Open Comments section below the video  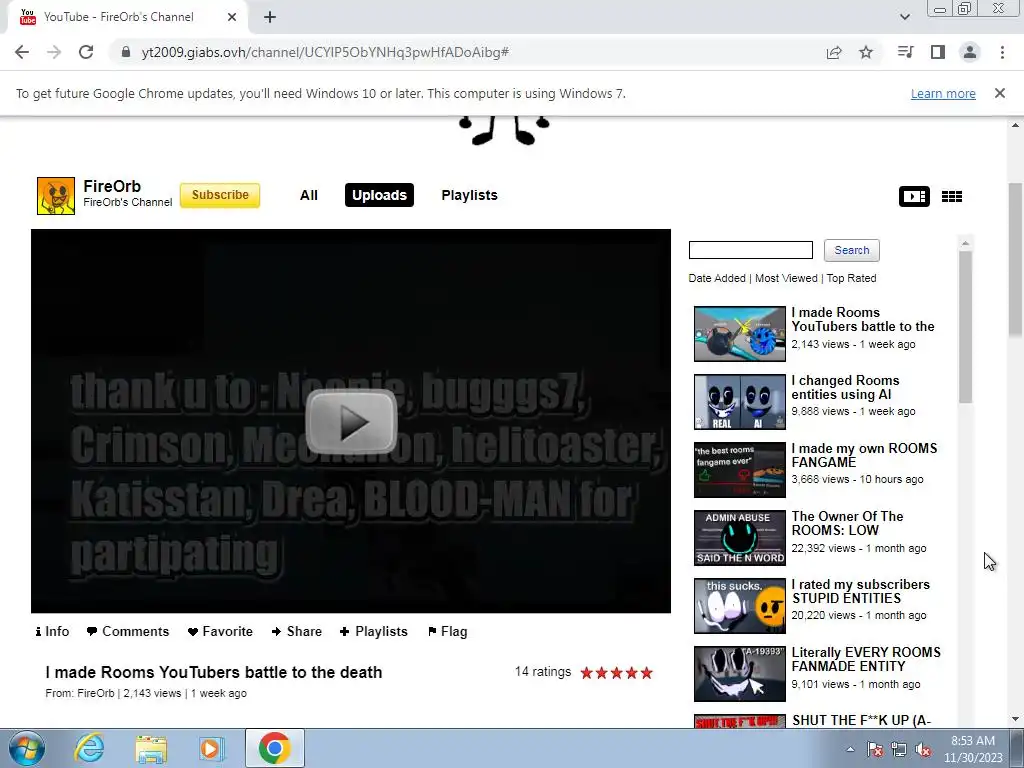[x=128, y=632]
